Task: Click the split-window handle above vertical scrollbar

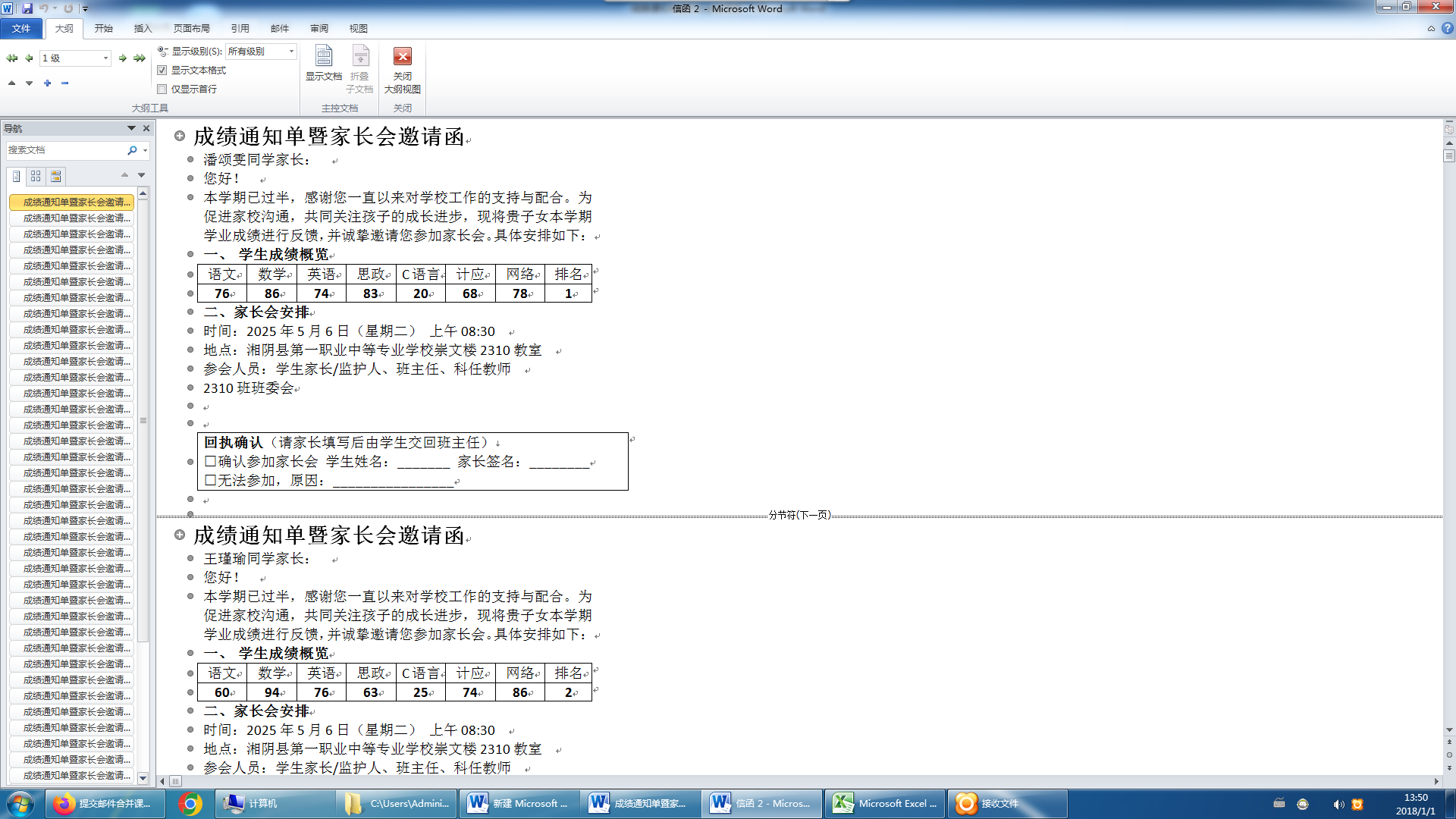Action: click(1449, 121)
